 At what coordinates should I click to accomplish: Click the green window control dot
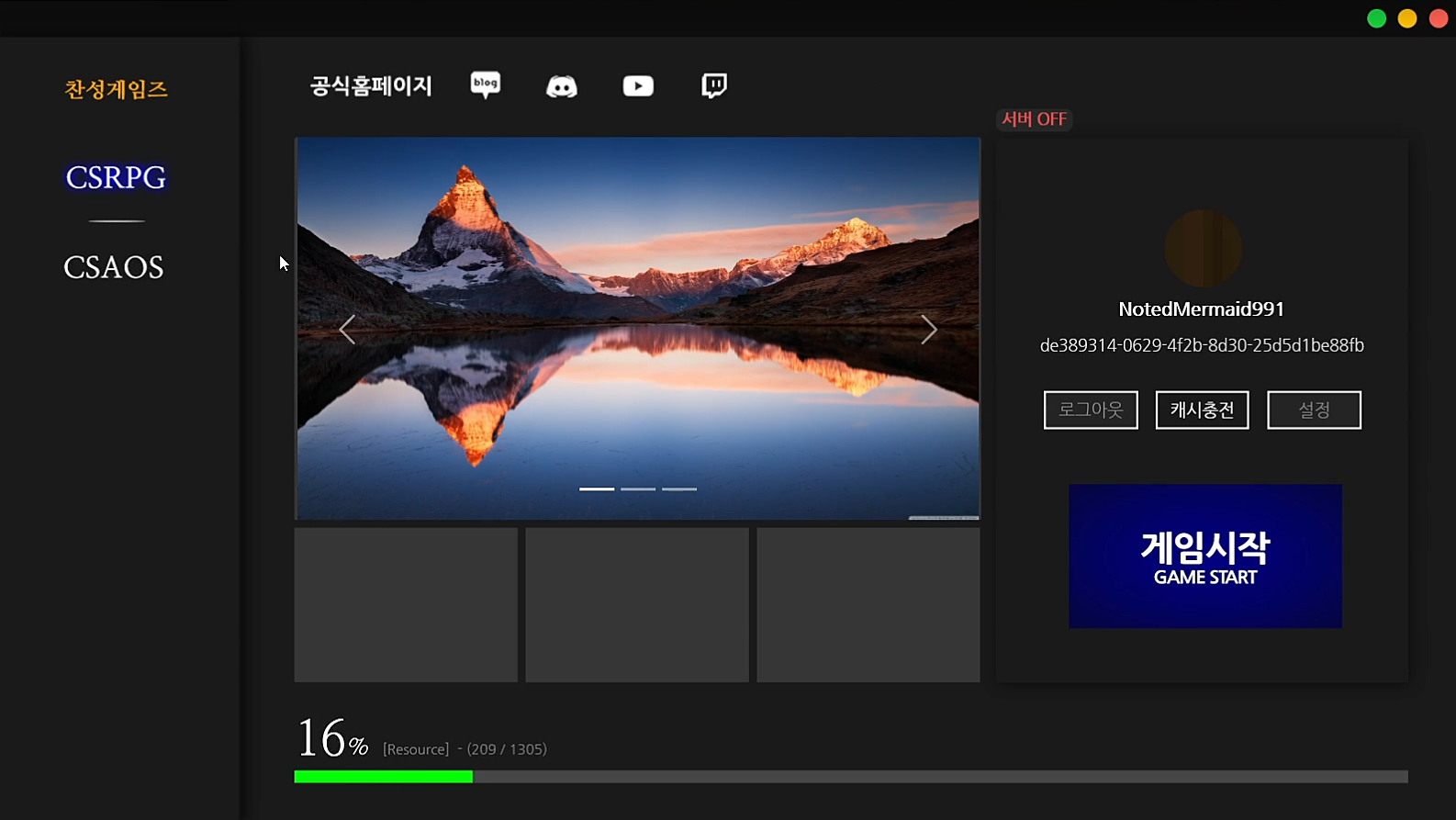pos(1376,19)
